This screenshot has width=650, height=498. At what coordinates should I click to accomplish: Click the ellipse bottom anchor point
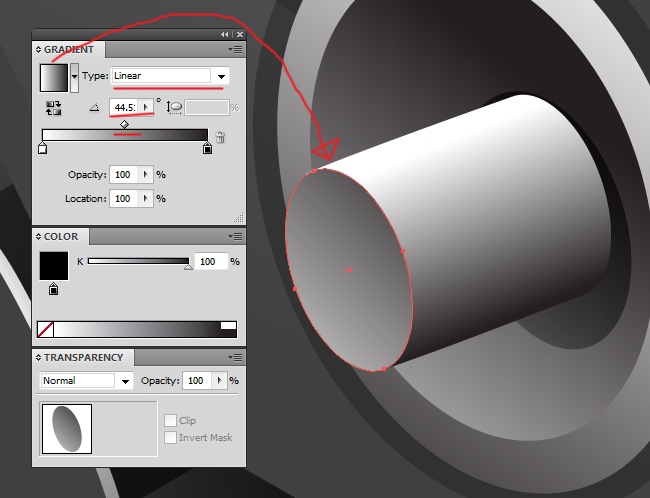[384, 369]
